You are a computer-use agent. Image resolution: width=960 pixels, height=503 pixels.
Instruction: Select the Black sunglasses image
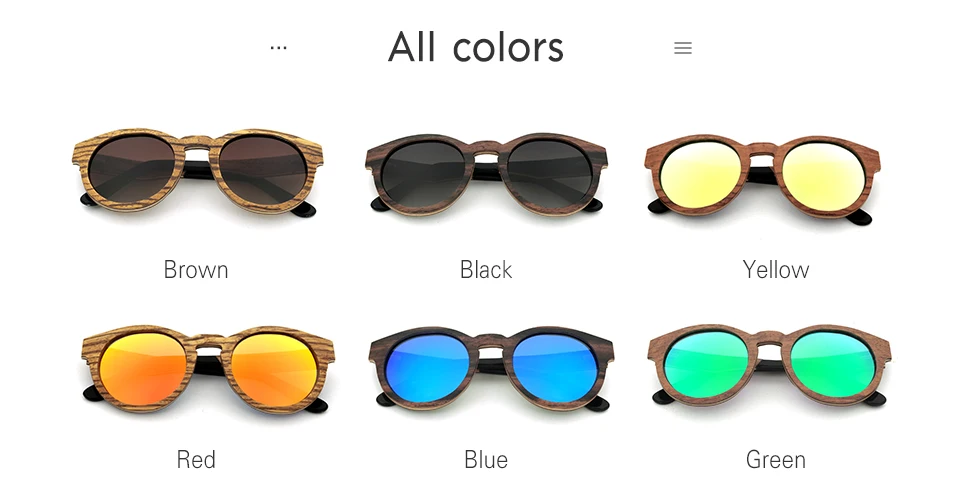[x=486, y=174]
